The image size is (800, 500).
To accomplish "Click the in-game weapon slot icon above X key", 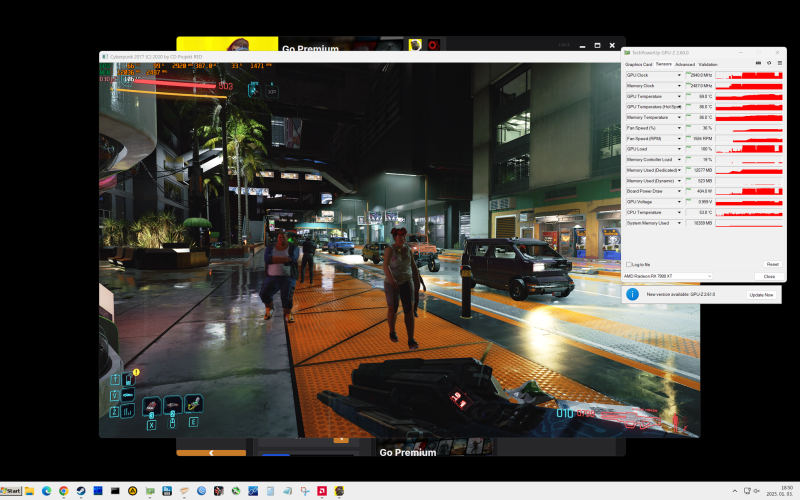I will point(152,406).
